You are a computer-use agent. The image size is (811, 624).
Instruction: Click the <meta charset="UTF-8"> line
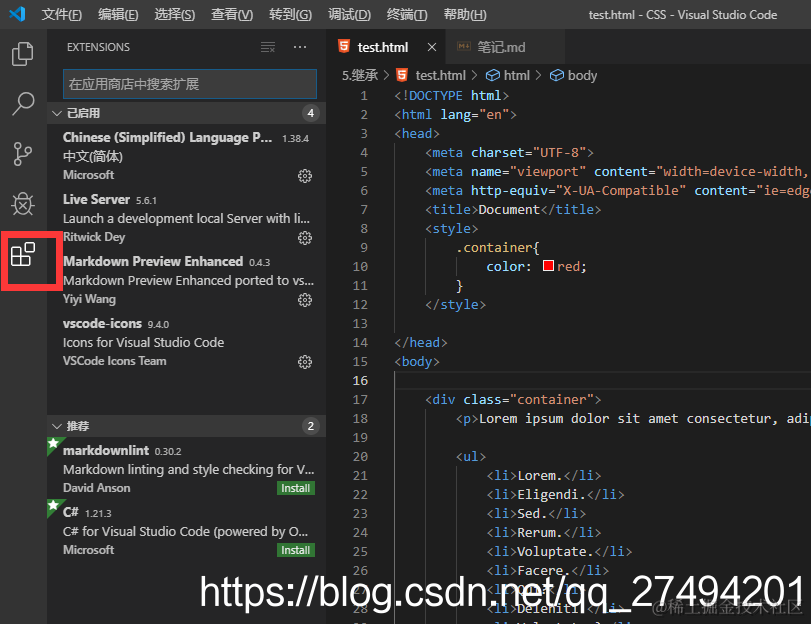(509, 153)
